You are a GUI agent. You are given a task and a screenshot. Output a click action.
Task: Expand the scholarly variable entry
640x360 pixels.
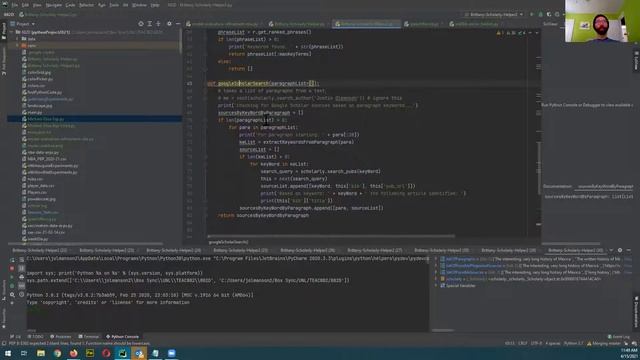436,279
